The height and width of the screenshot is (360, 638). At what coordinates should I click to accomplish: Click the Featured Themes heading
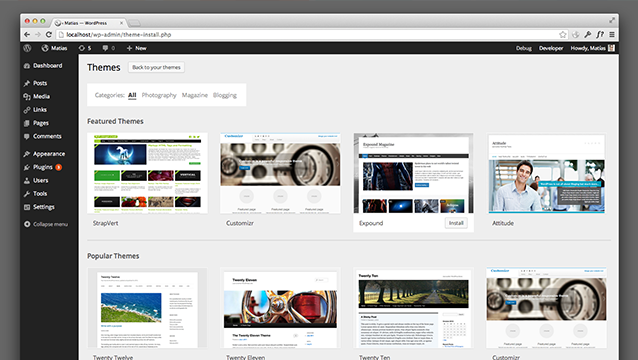[x=115, y=121]
